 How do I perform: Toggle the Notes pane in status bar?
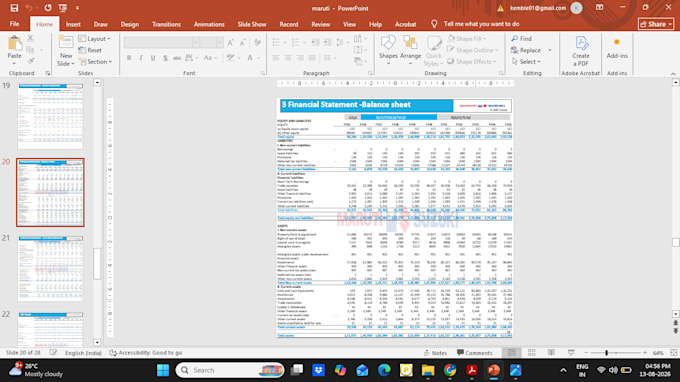point(436,353)
